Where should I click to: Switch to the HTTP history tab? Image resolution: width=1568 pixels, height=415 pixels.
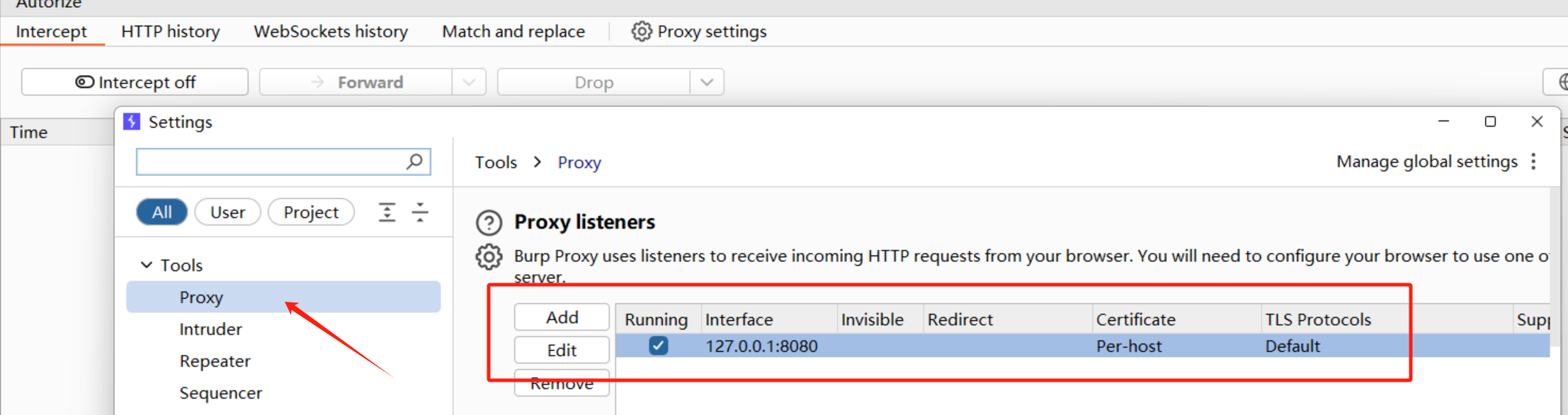pos(171,31)
